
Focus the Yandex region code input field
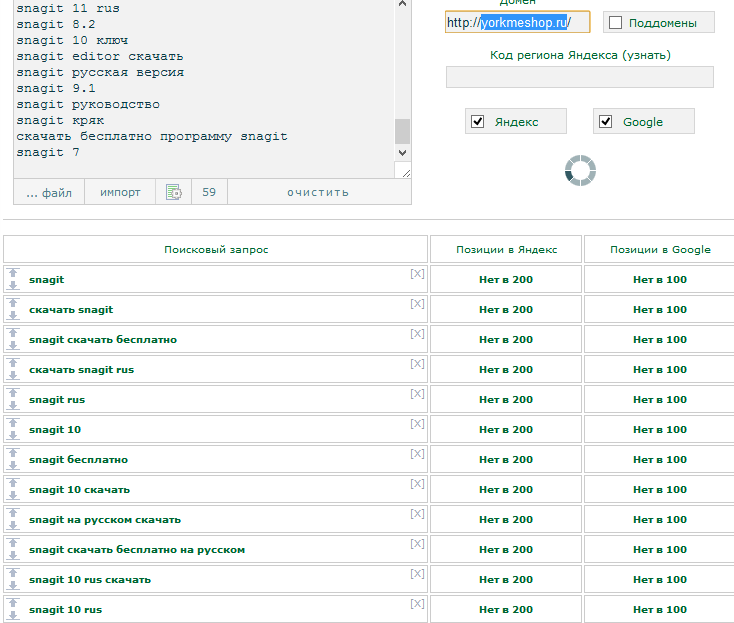[580, 77]
